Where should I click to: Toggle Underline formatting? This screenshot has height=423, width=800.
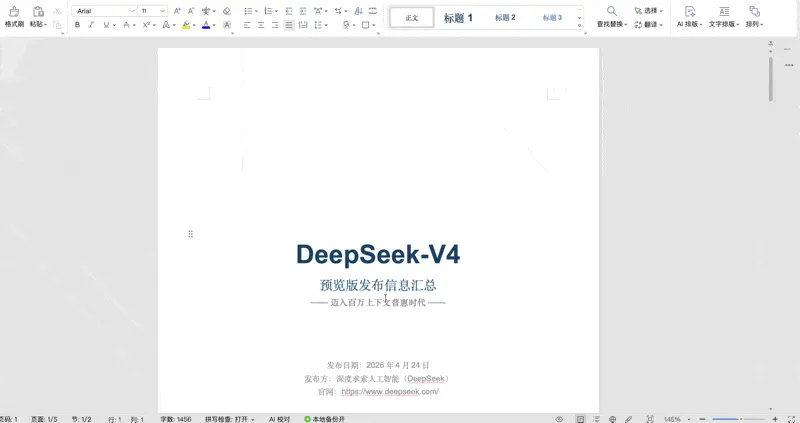pos(106,24)
